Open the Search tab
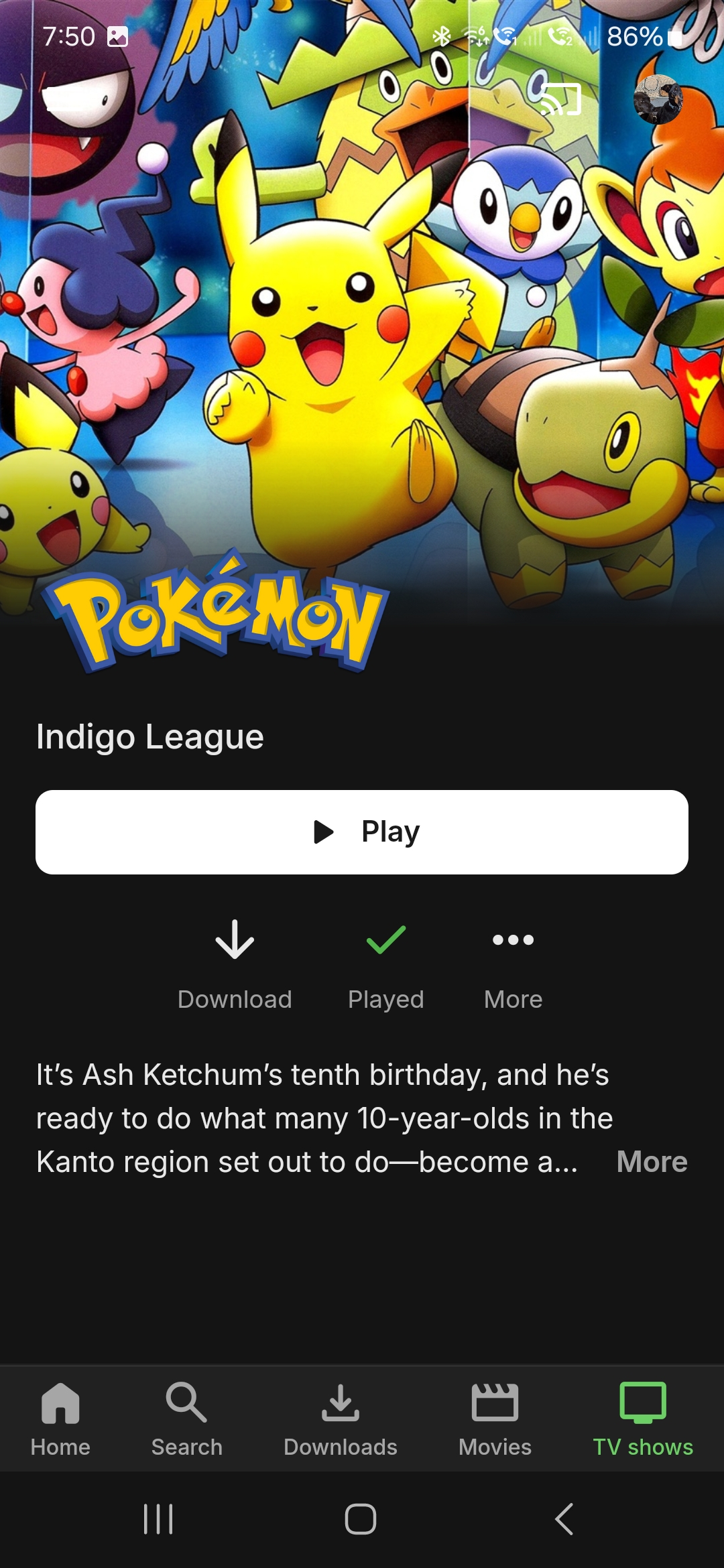This screenshot has height=1568, width=724. 186,1419
